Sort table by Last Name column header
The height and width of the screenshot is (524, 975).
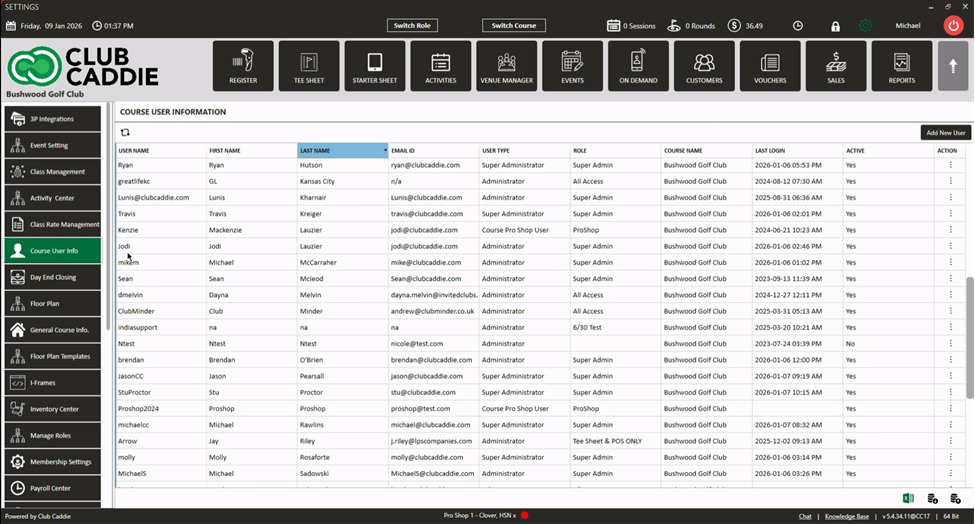click(x=342, y=150)
